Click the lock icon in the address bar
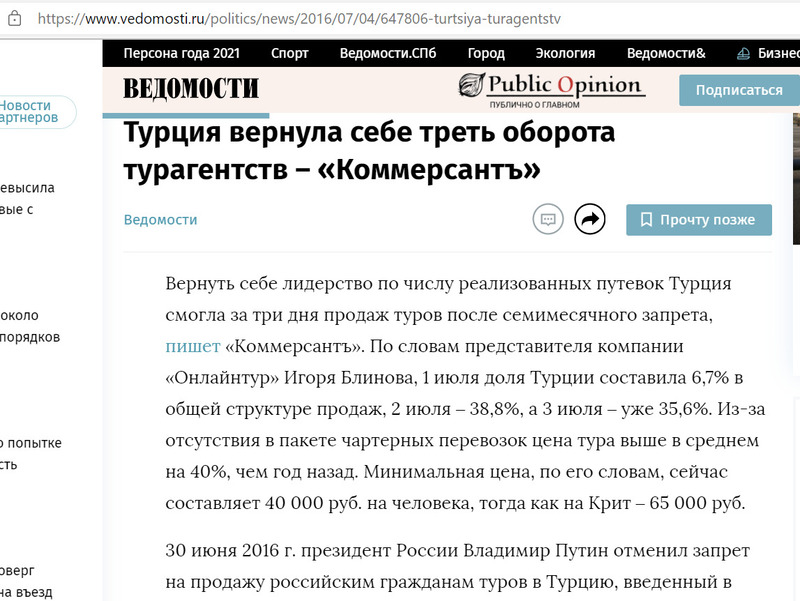 pos(14,18)
